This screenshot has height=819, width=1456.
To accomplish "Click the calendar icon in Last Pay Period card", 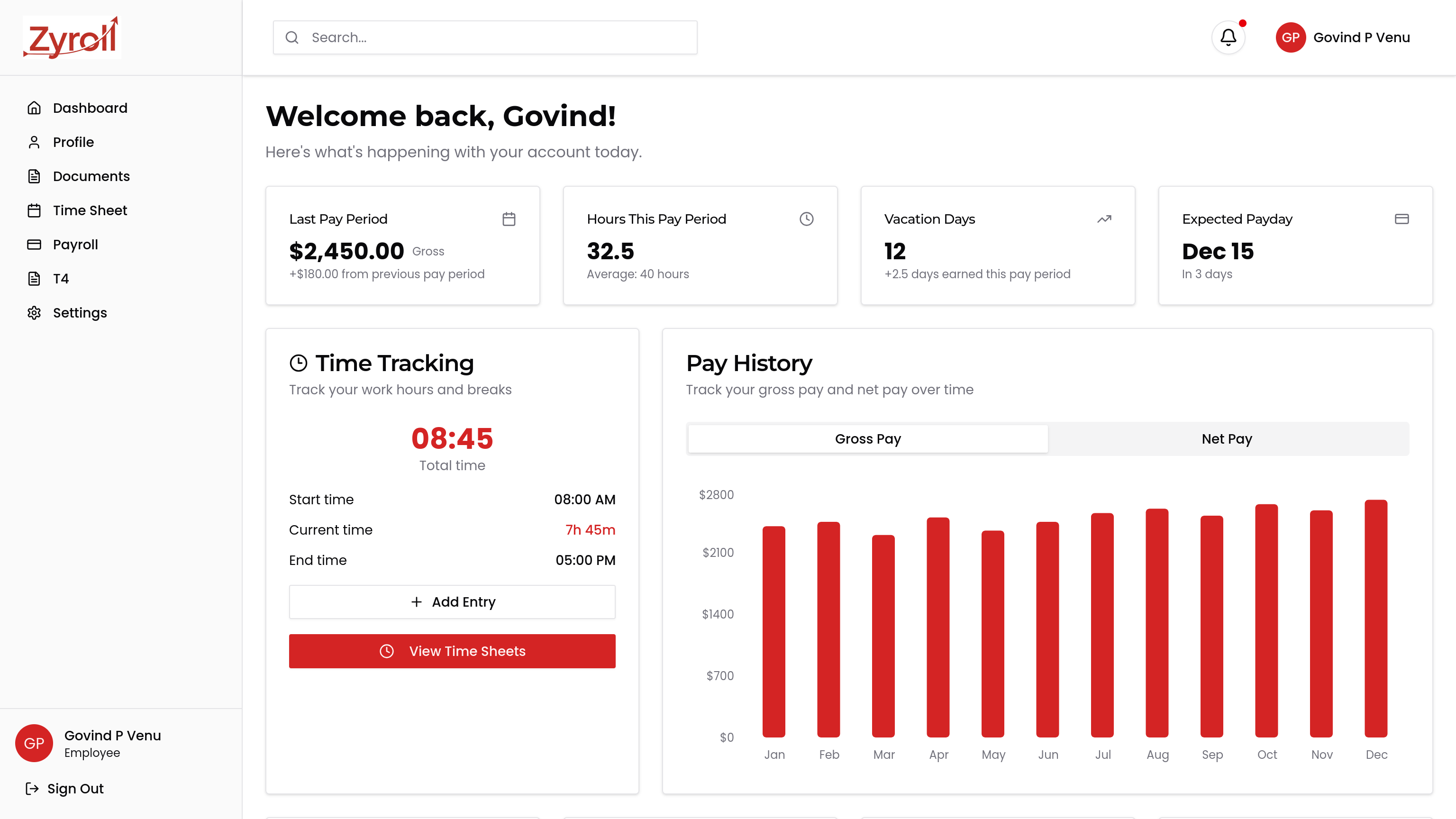I will (509, 219).
